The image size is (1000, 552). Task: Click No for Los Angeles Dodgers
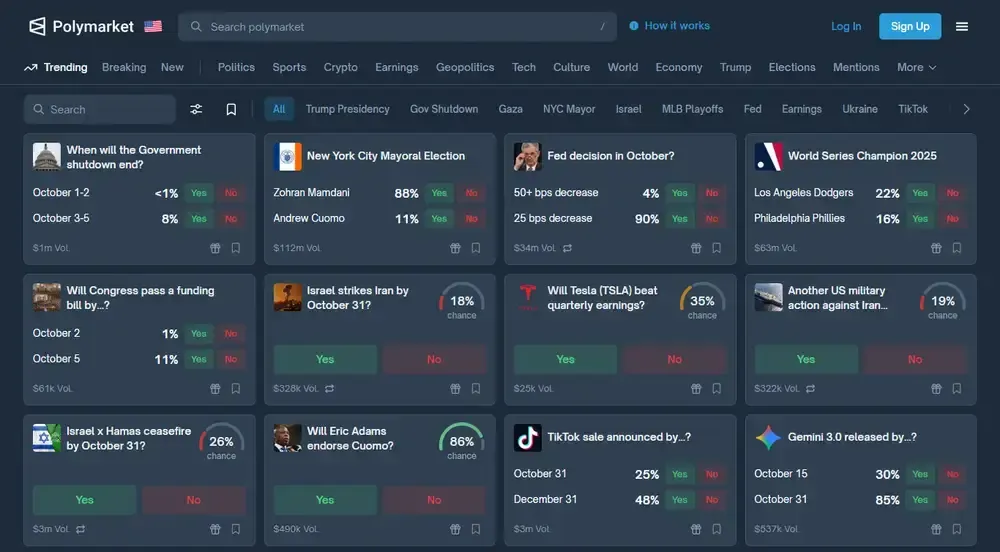(952, 193)
